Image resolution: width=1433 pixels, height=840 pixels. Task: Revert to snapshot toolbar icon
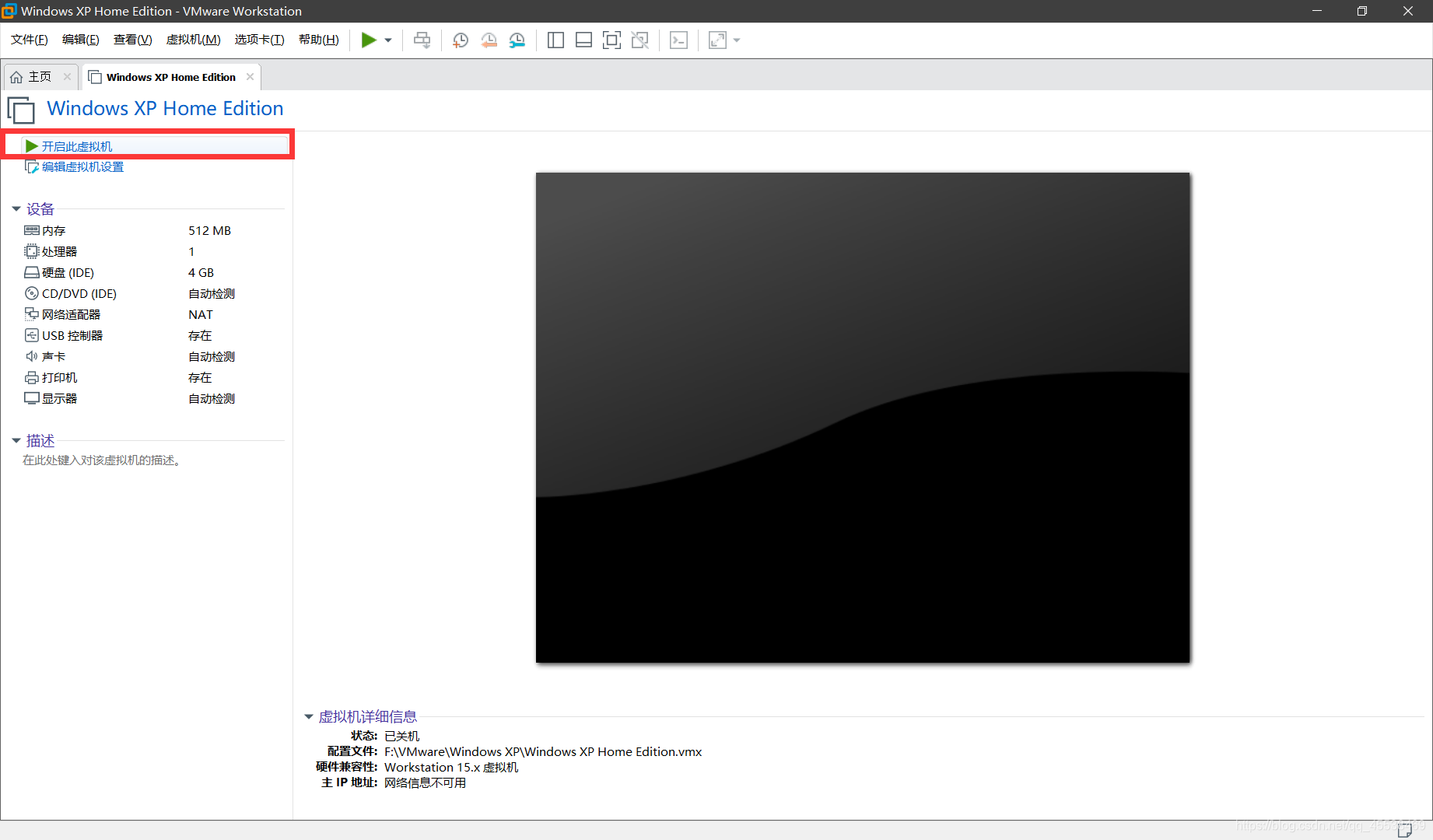(x=489, y=40)
